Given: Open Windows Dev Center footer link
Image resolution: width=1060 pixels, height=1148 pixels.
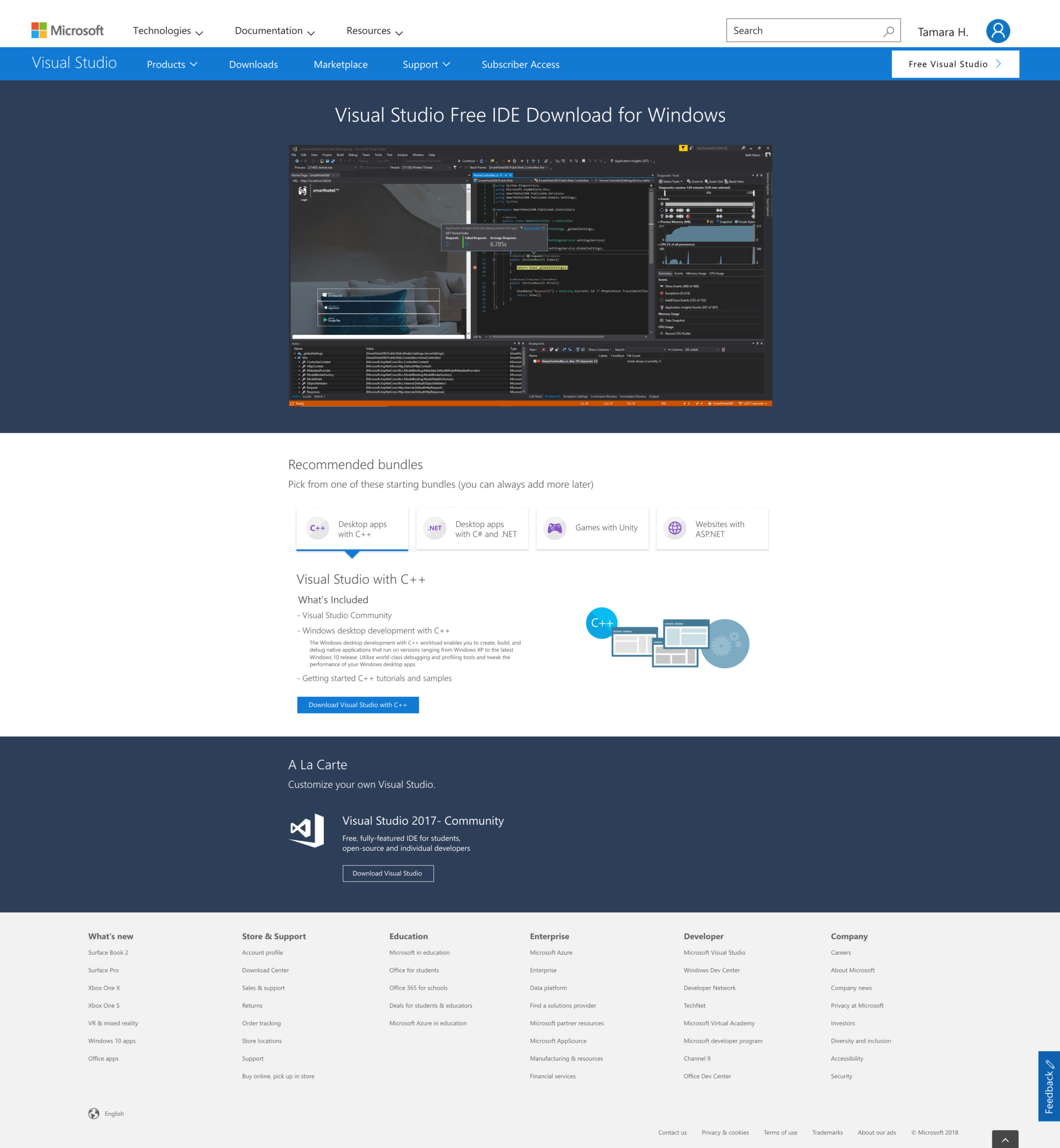Looking at the screenshot, I should tap(712, 970).
